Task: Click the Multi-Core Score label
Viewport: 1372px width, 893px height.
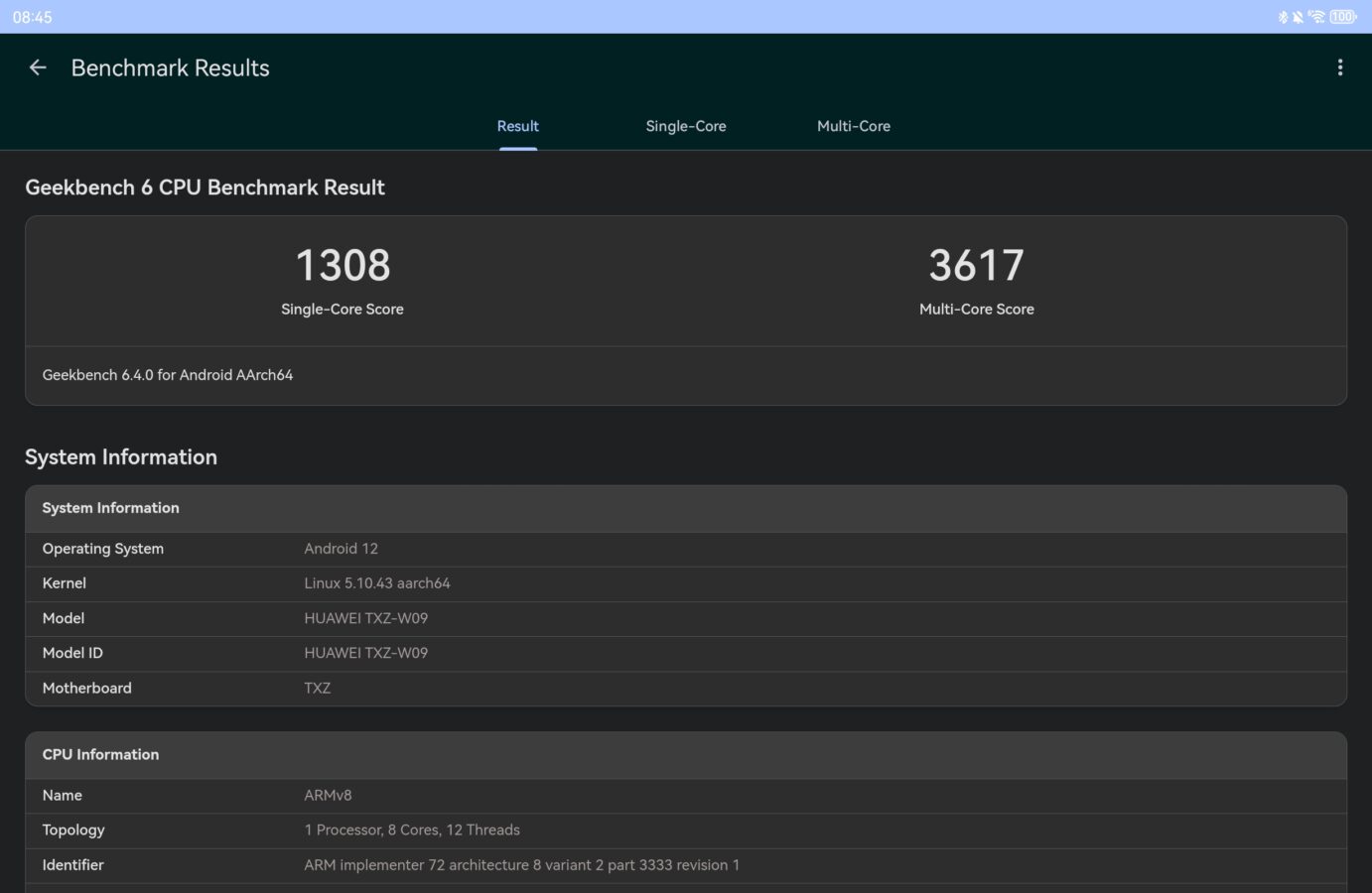Action: [977, 310]
